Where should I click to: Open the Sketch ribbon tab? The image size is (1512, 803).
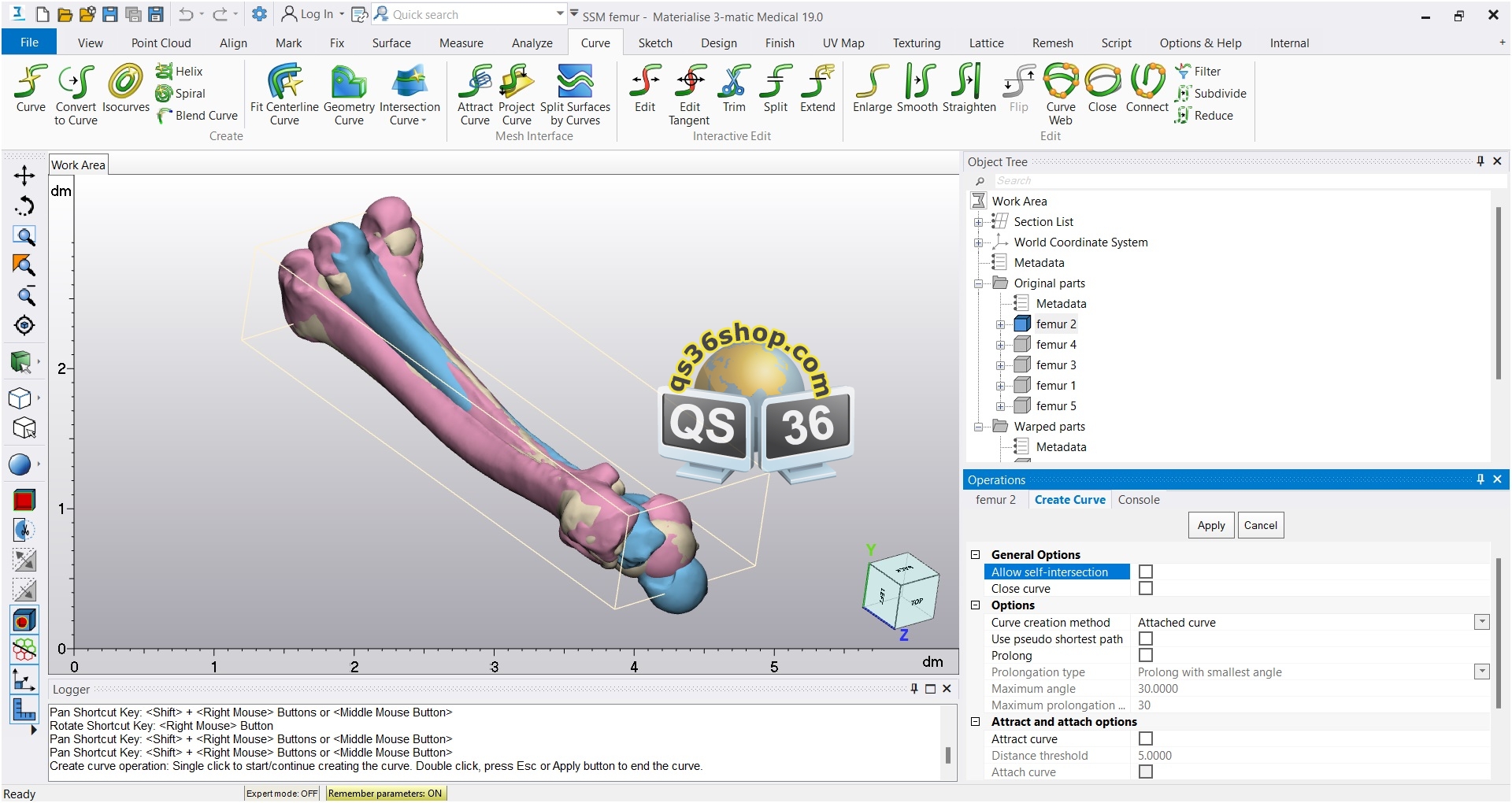click(655, 43)
